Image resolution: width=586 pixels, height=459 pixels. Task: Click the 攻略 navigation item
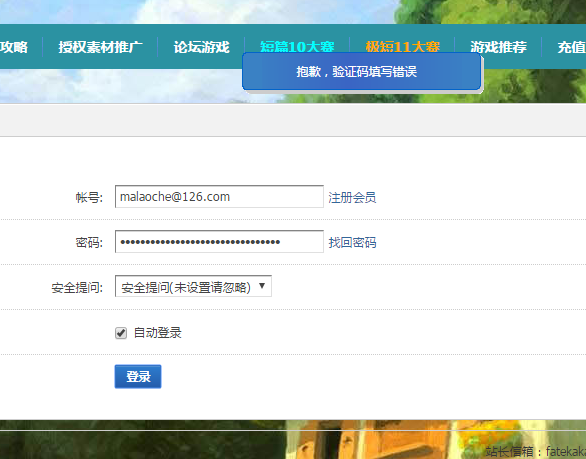point(14,47)
